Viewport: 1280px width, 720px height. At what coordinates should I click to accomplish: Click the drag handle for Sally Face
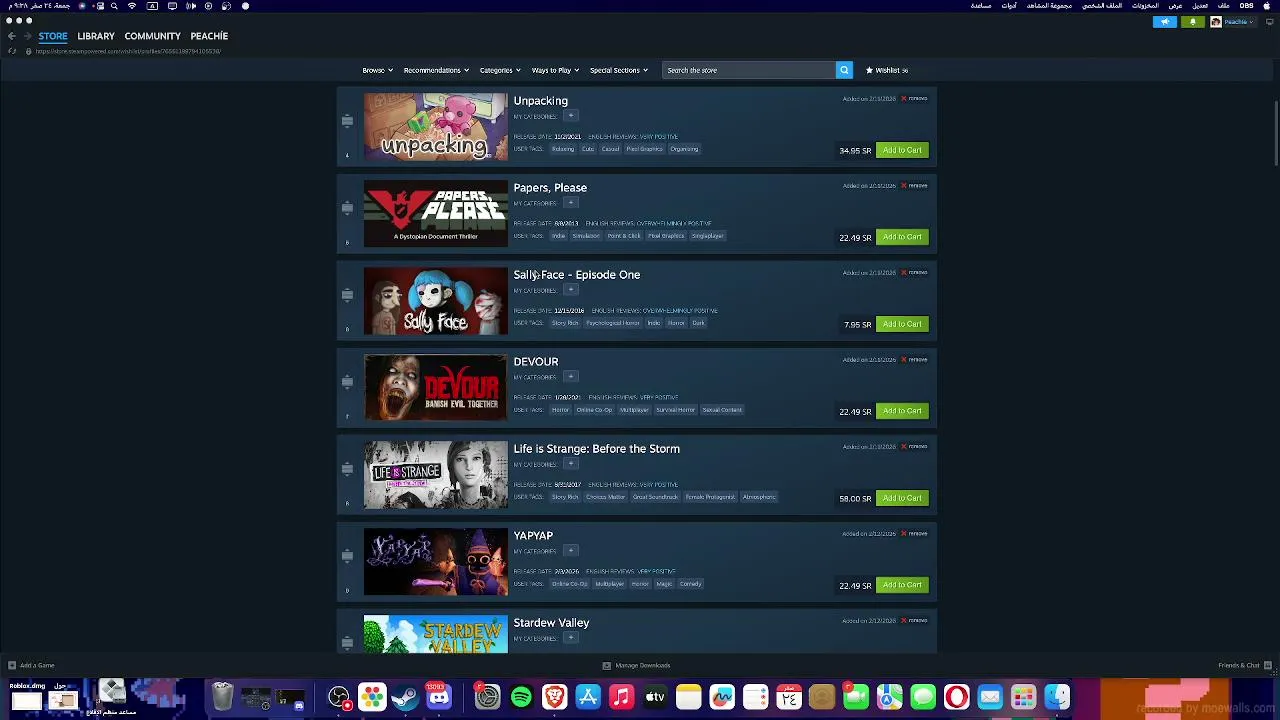point(347,295)
